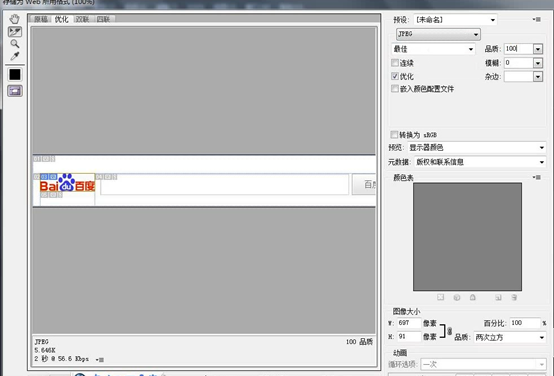554x376 pixels.
Task: Click the 100 品质 preview label
Action: [359, 342]
